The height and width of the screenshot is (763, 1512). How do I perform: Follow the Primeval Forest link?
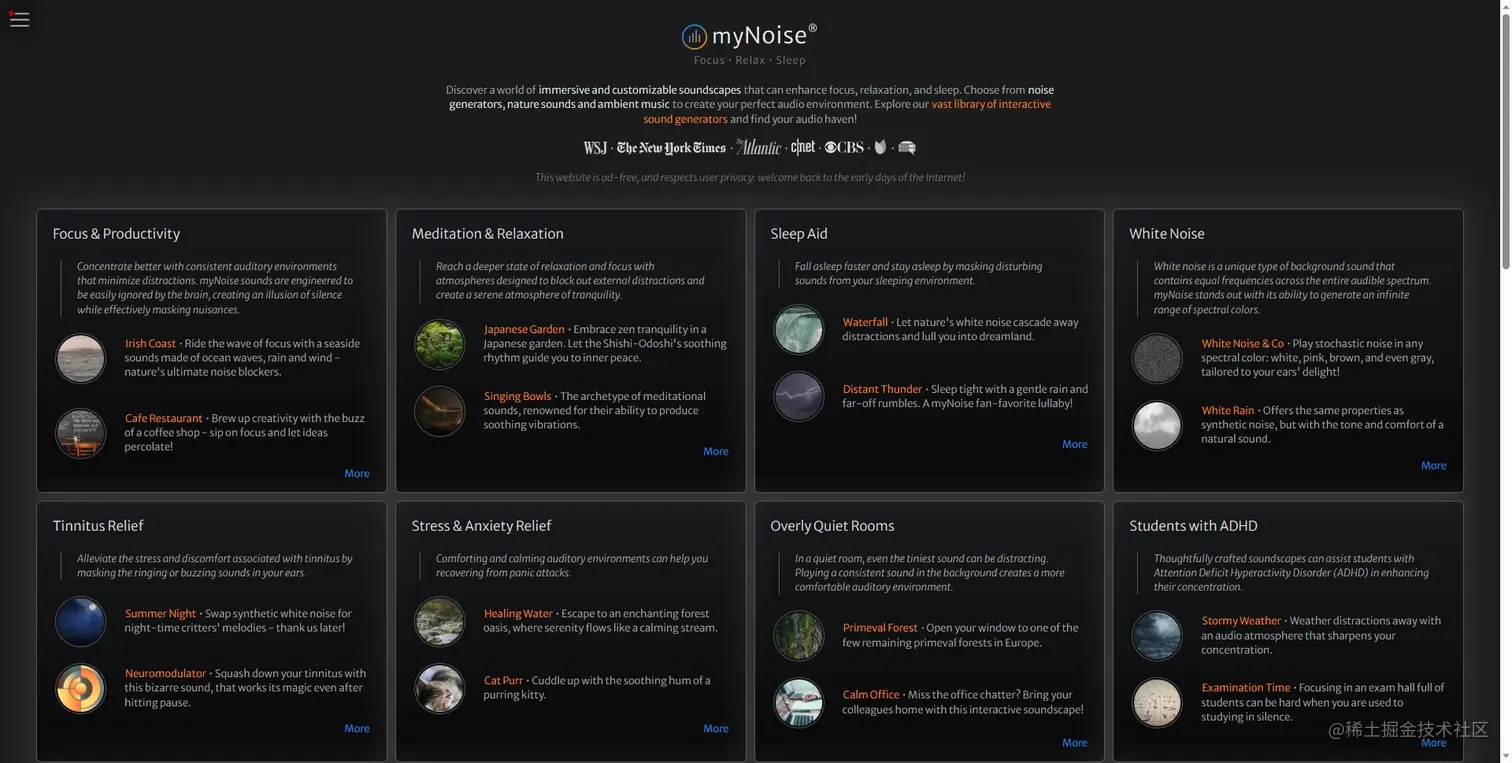tap(880, 628)
